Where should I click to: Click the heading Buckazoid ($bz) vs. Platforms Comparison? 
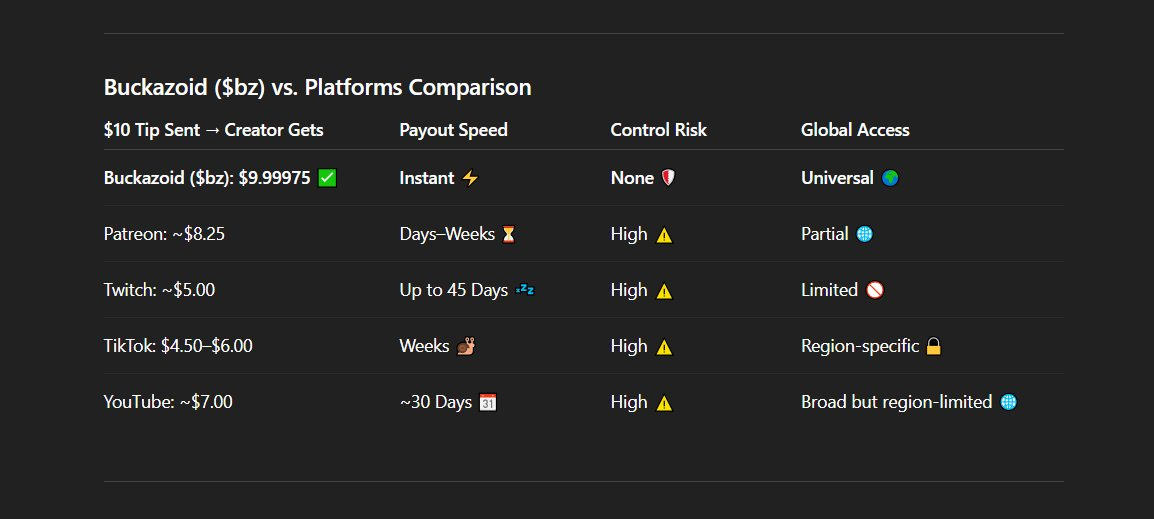(317, 88)
